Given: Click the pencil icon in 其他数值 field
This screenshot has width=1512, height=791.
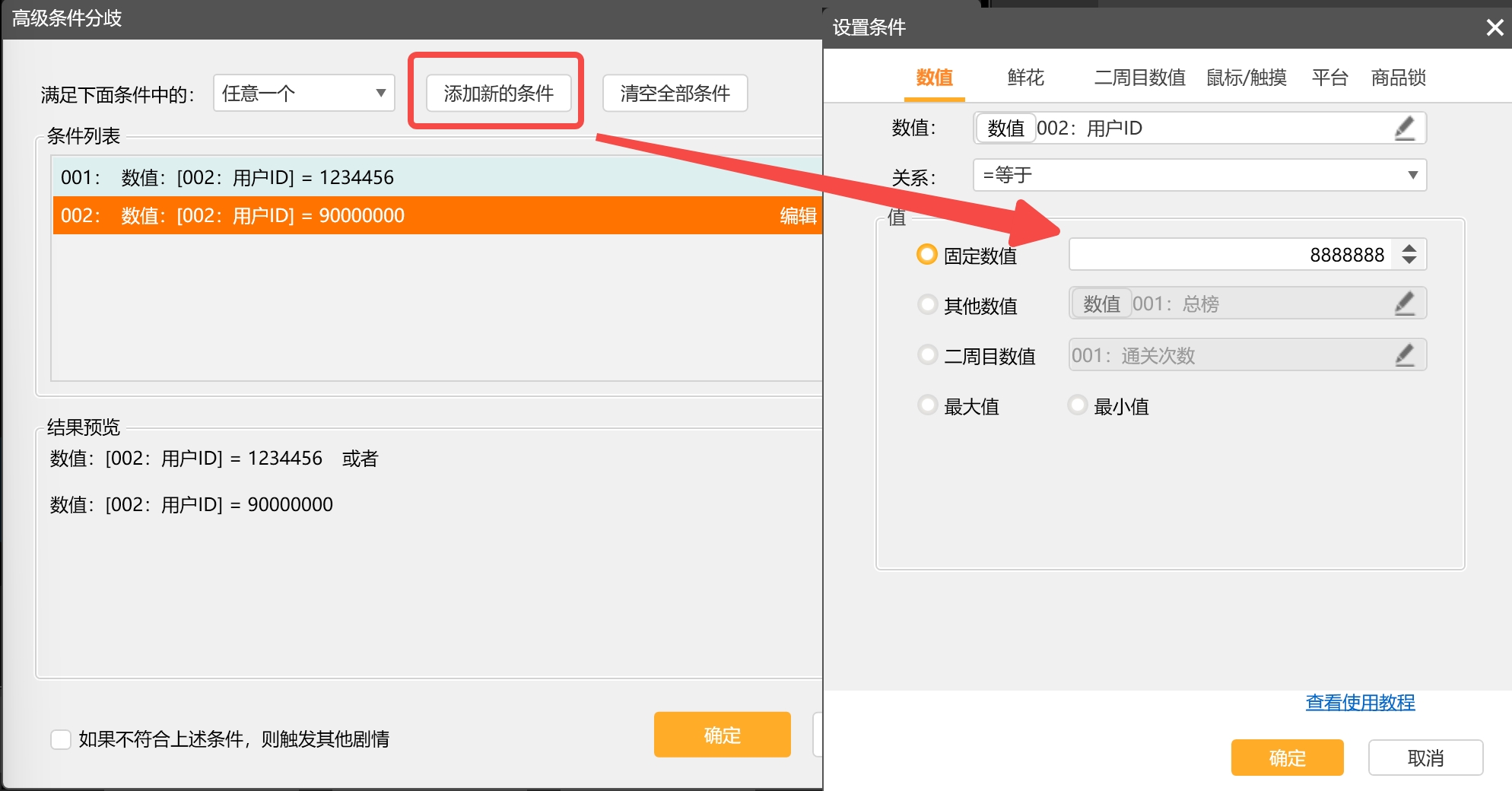Looking at the screenshot, I should (x=1404, y=303).
